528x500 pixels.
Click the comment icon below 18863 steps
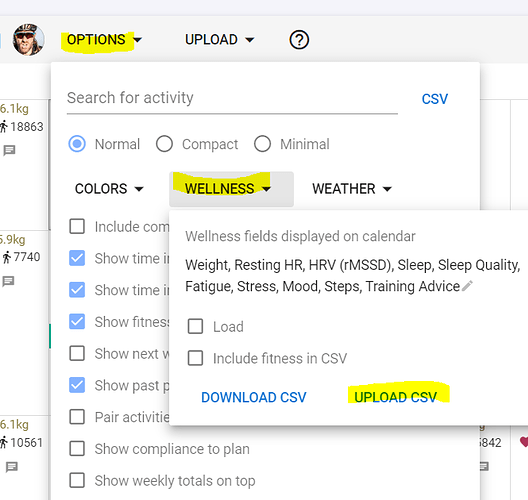pos(9,150)
